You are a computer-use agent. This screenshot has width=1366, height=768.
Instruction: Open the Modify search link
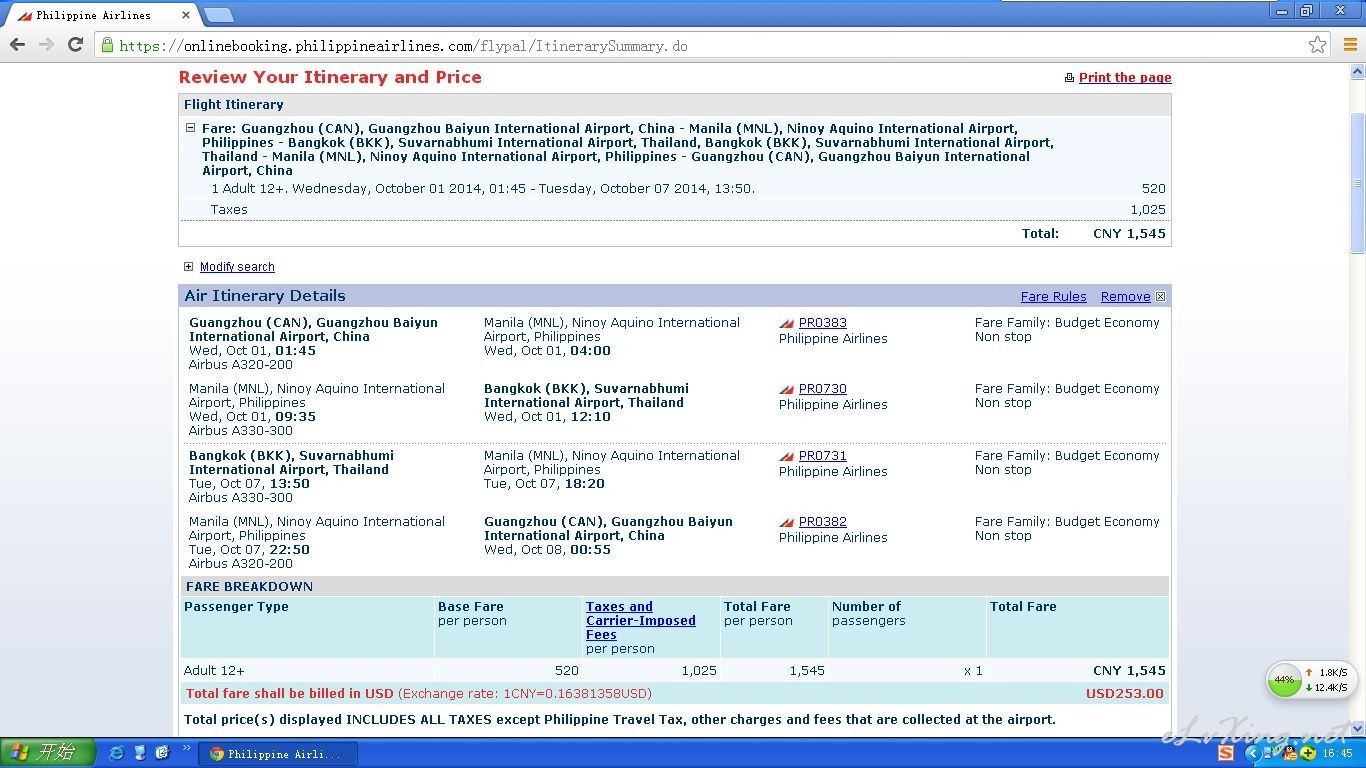click(x=237, y=267)
